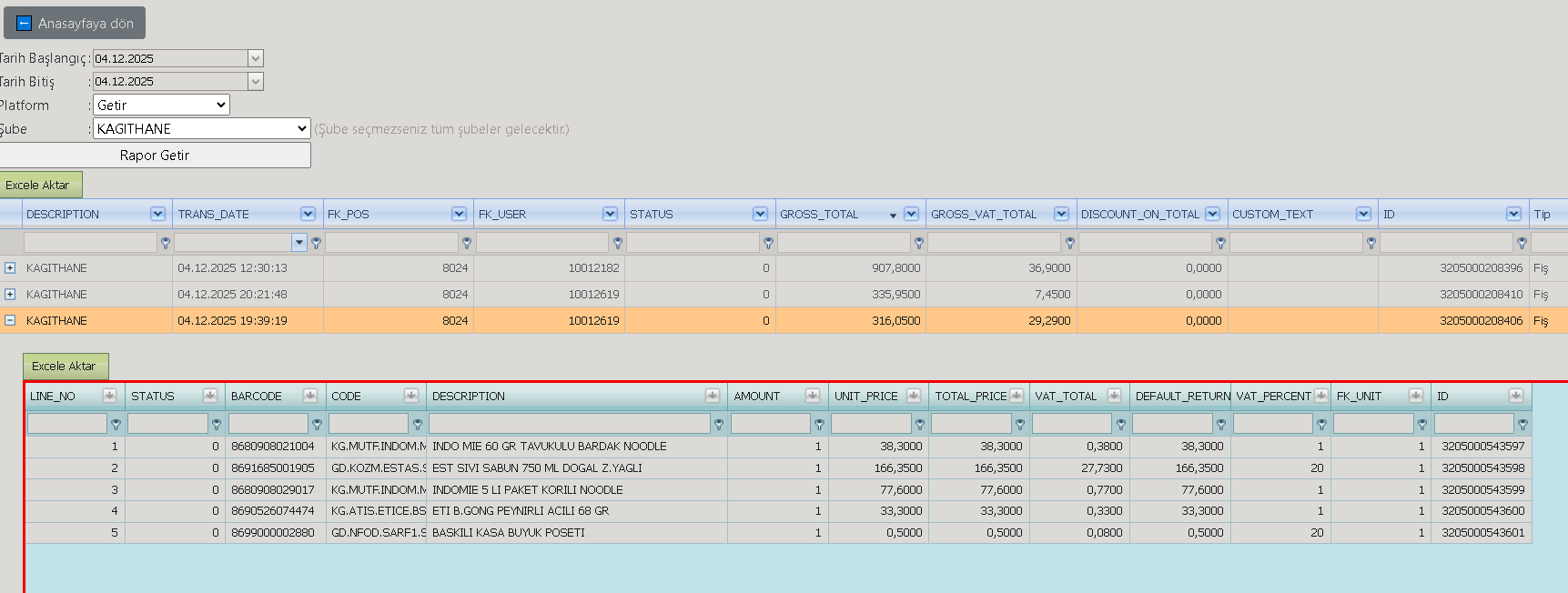
Task: Click the FK_POS column filter funnel icon
Action: (x=467, y=243)
